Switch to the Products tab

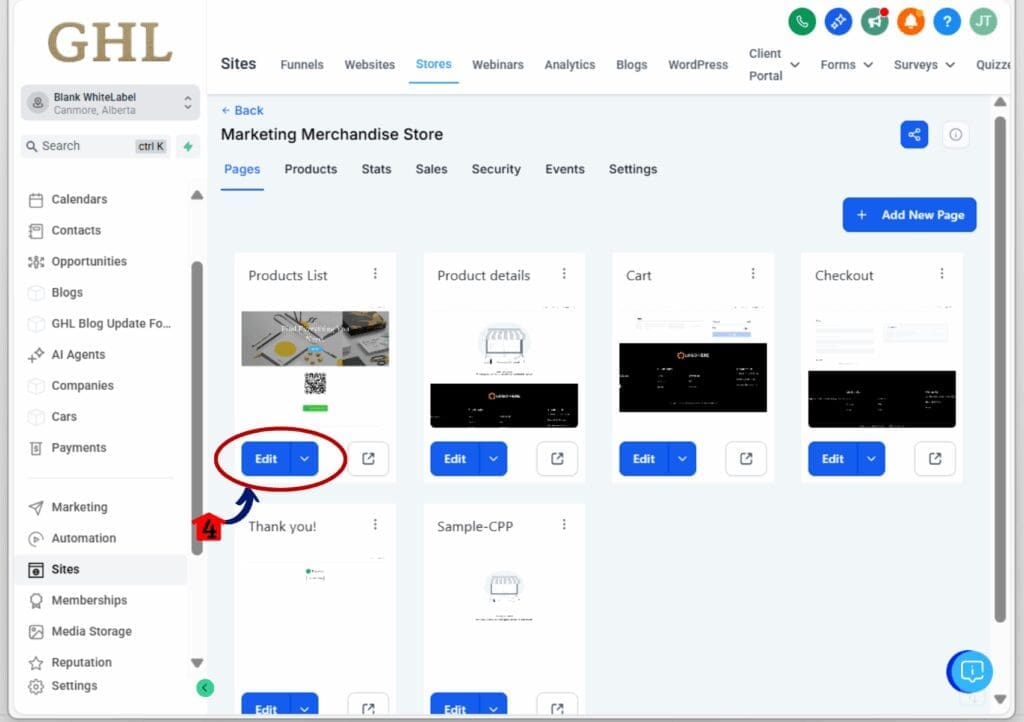(x=310, y=169)
